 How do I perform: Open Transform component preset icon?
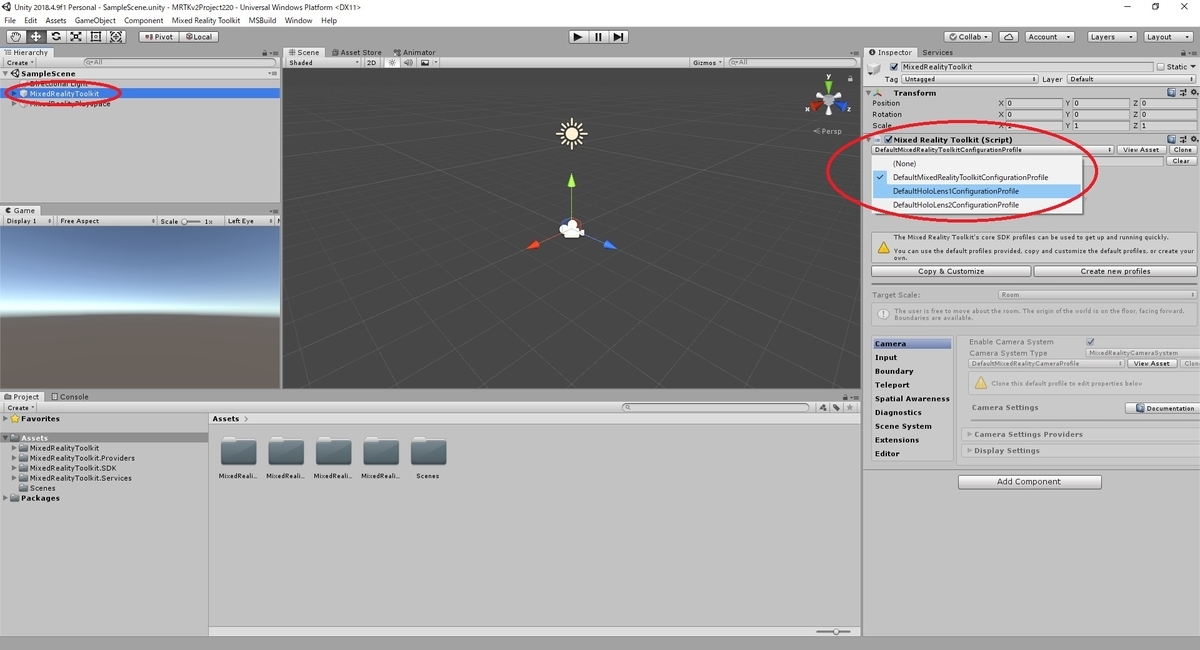tap(1181, 93)
